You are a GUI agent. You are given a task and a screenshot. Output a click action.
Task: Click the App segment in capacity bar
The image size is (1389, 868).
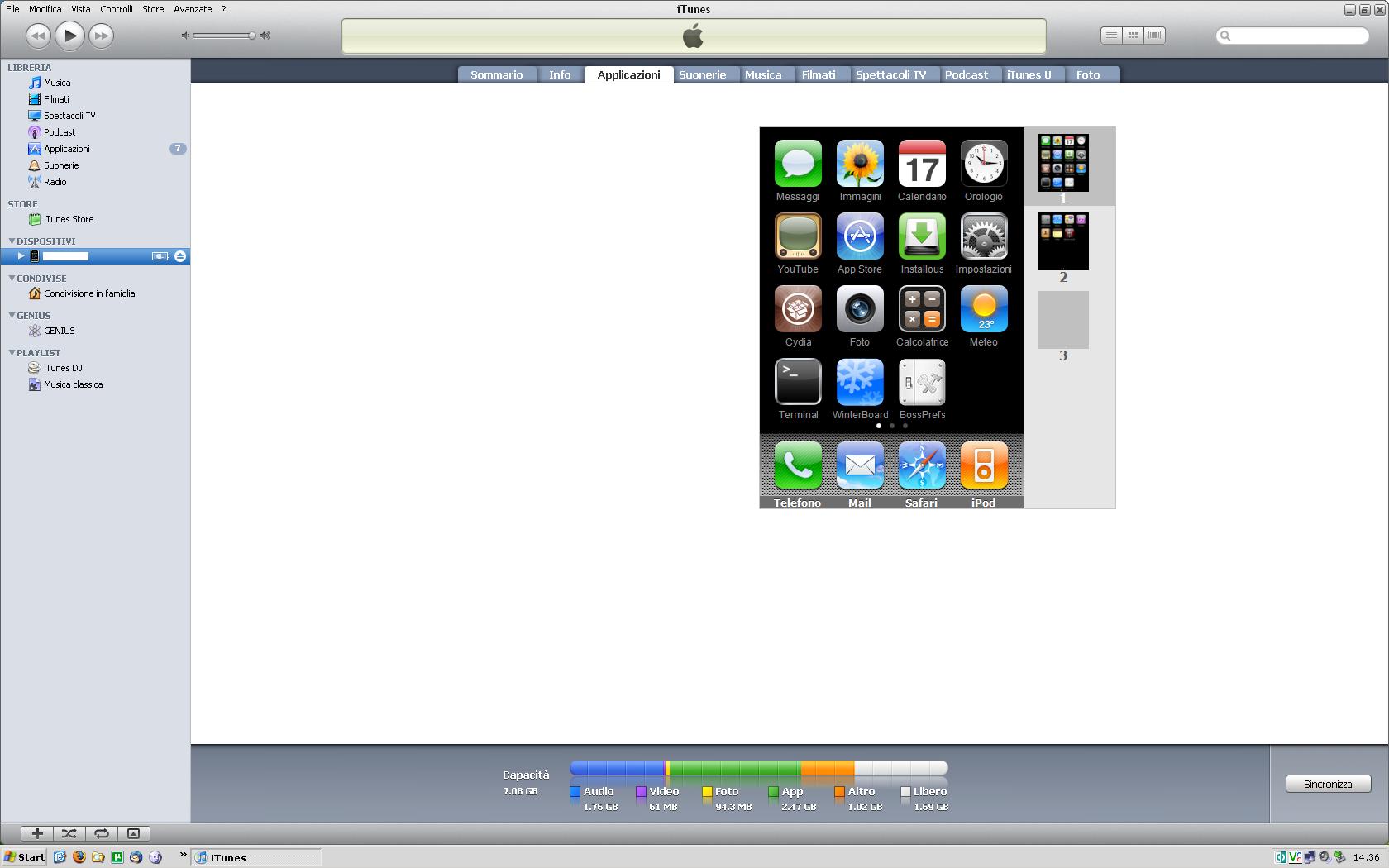[x=734, y=769]
